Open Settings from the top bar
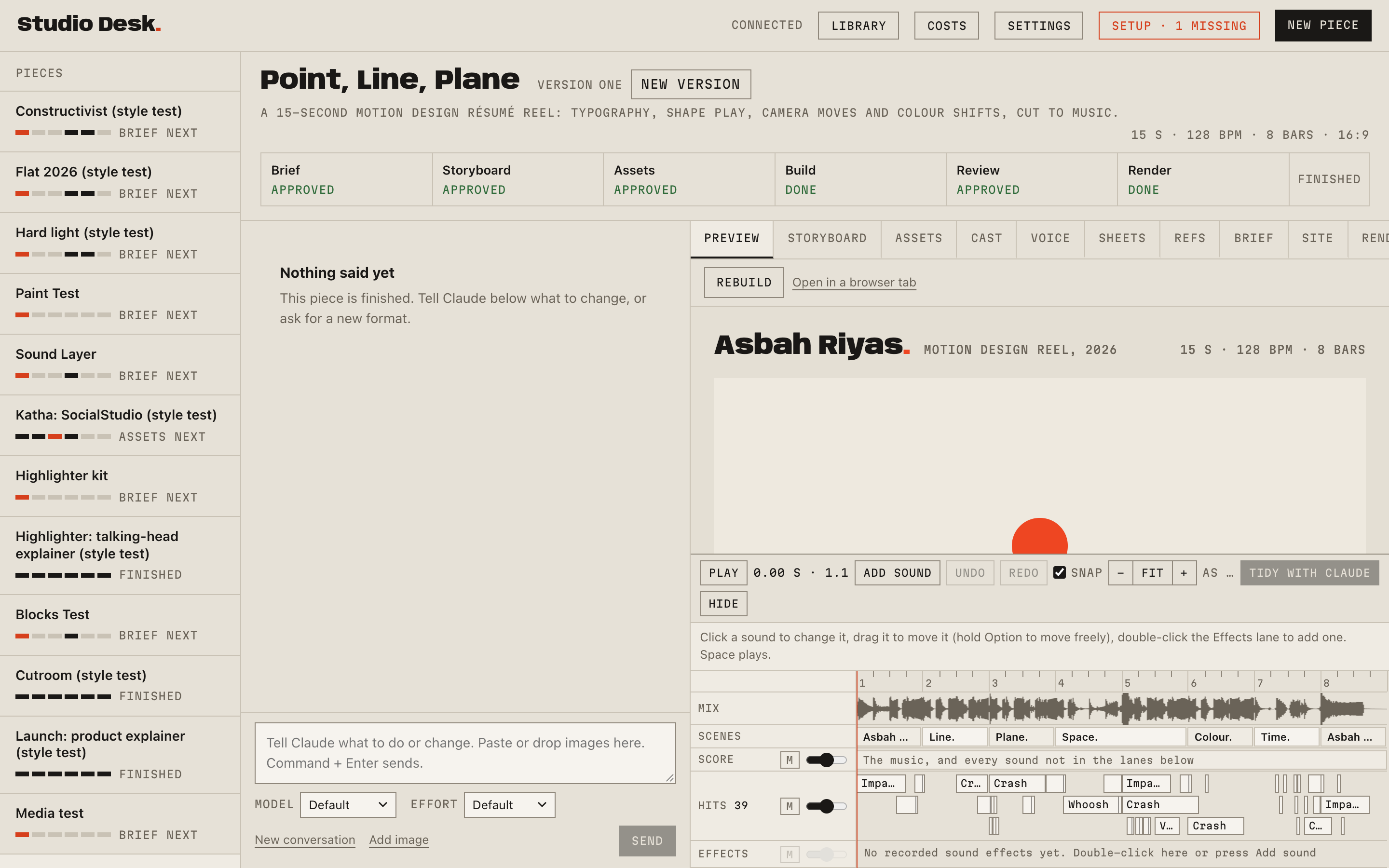The image size is (1389, 868). pyautogui.click(x=1038, y=26)
